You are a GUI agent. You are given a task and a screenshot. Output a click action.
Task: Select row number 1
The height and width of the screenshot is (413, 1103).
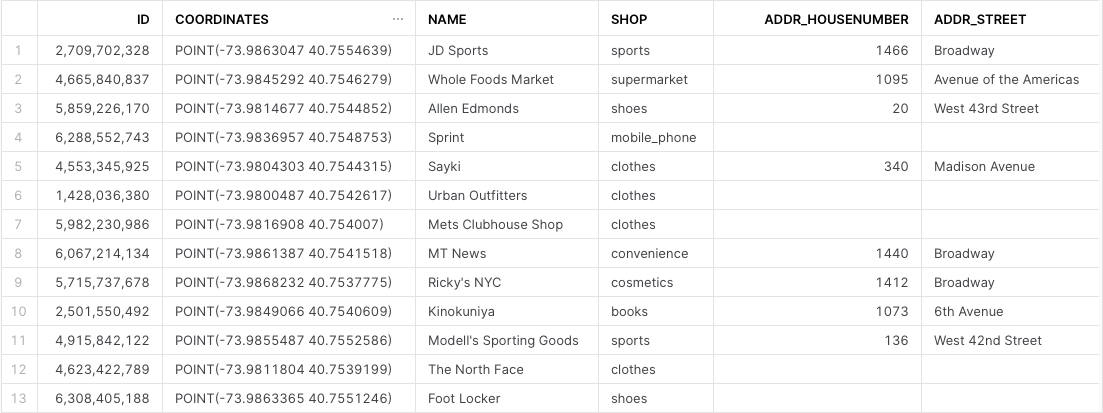19,50
